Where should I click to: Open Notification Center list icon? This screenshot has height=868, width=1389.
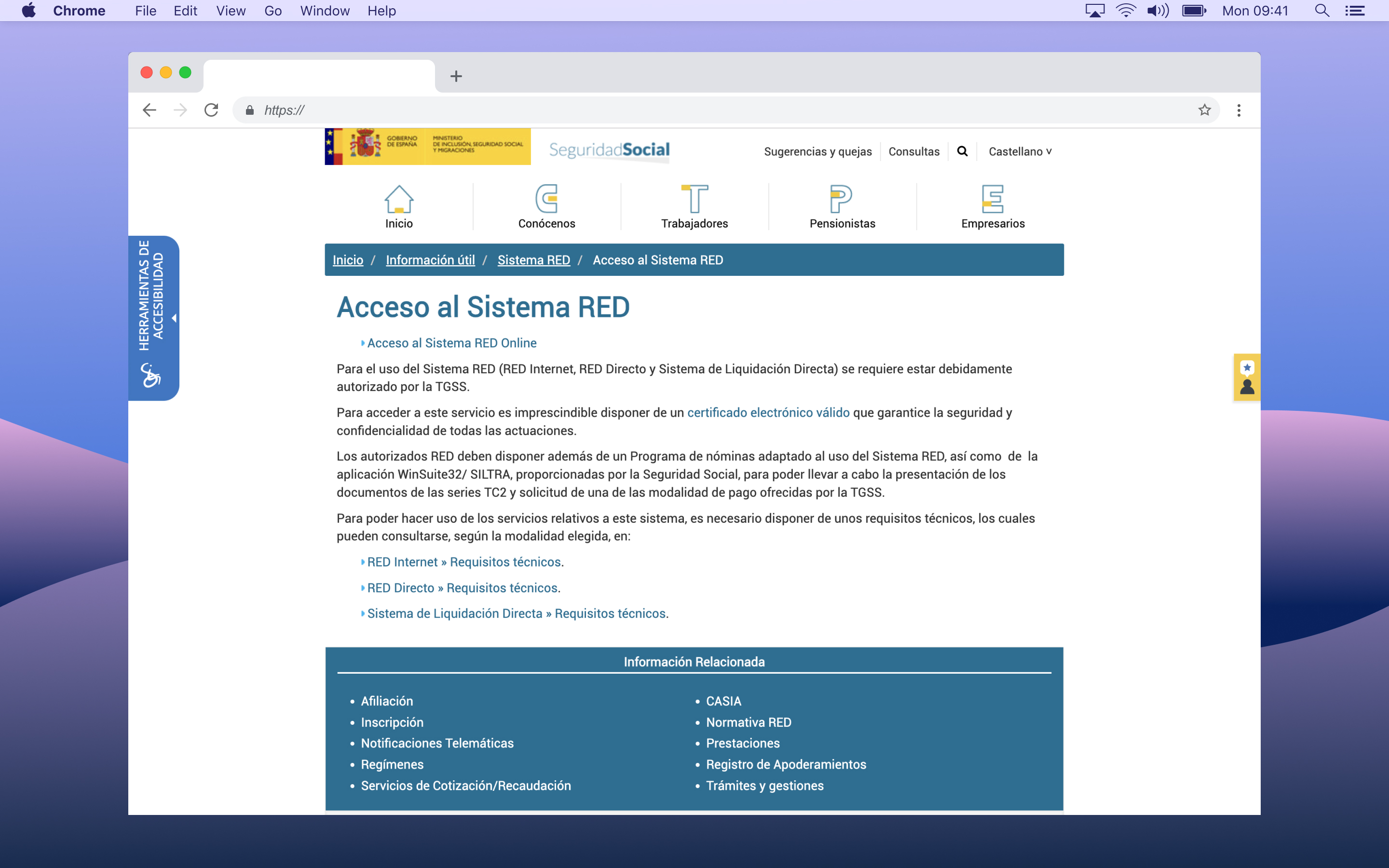click(1355, 11)
